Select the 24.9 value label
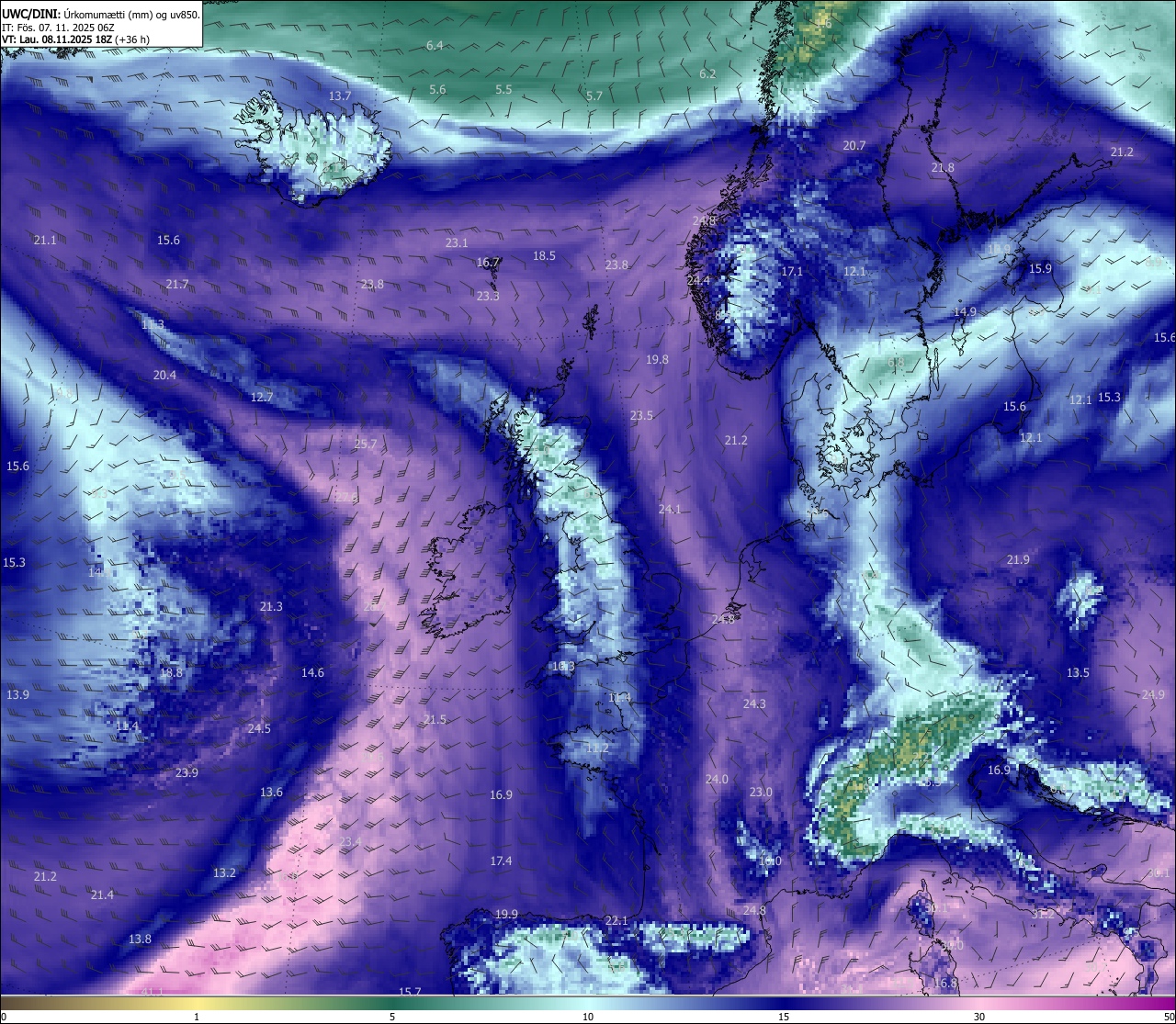Image resolution: width=1176 pixels, height=1024 pixels. click(x=1153, y=695)
